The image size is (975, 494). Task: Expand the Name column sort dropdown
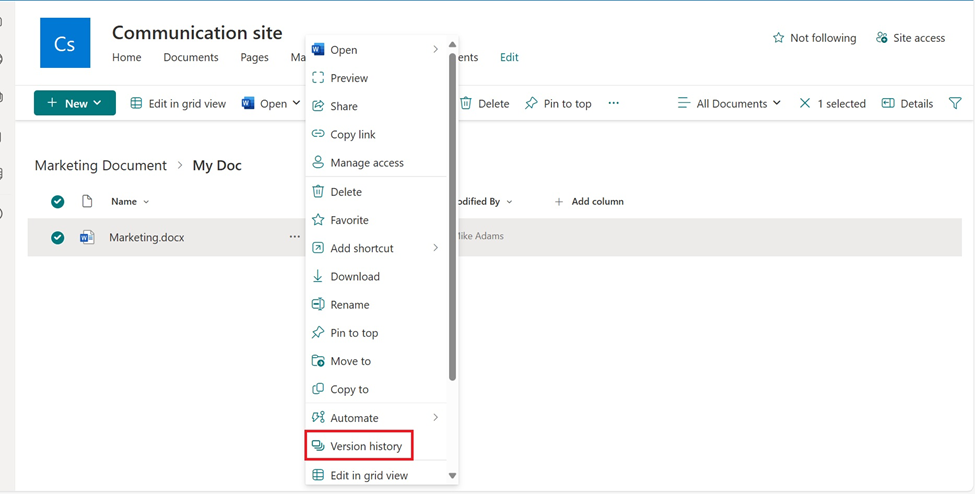point(146,202)
